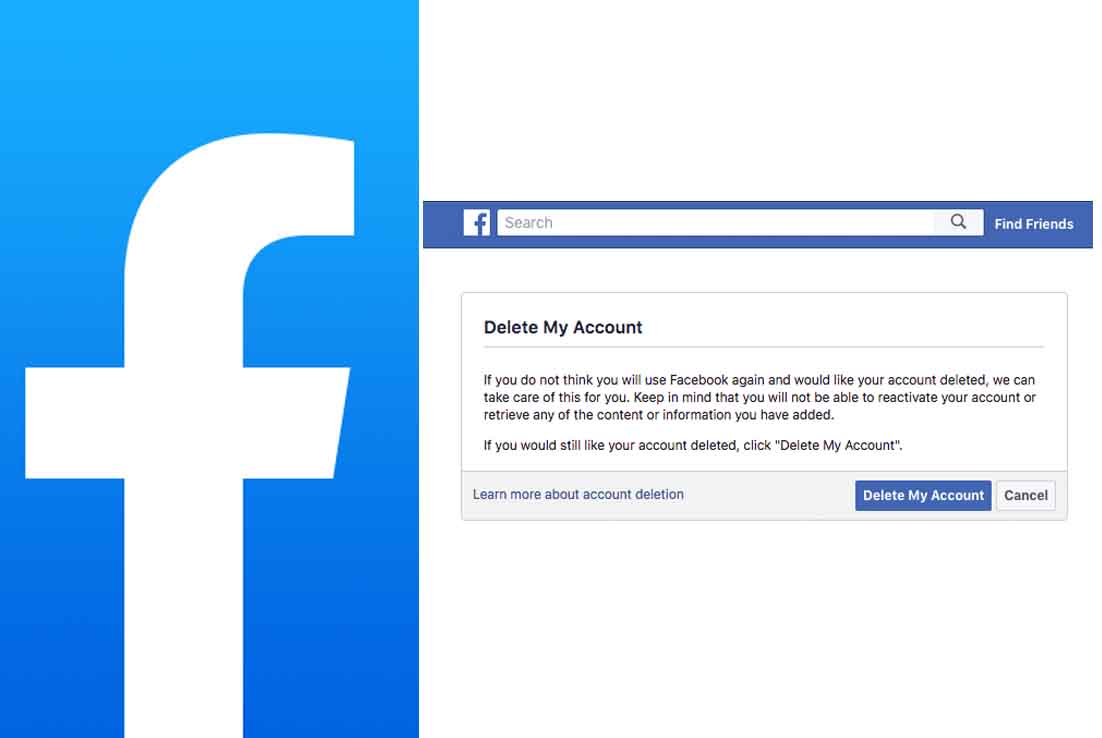Click empty blue area of the navigation bar
The width and height of the screenshot is (1102, 738).
click(443, 224)
